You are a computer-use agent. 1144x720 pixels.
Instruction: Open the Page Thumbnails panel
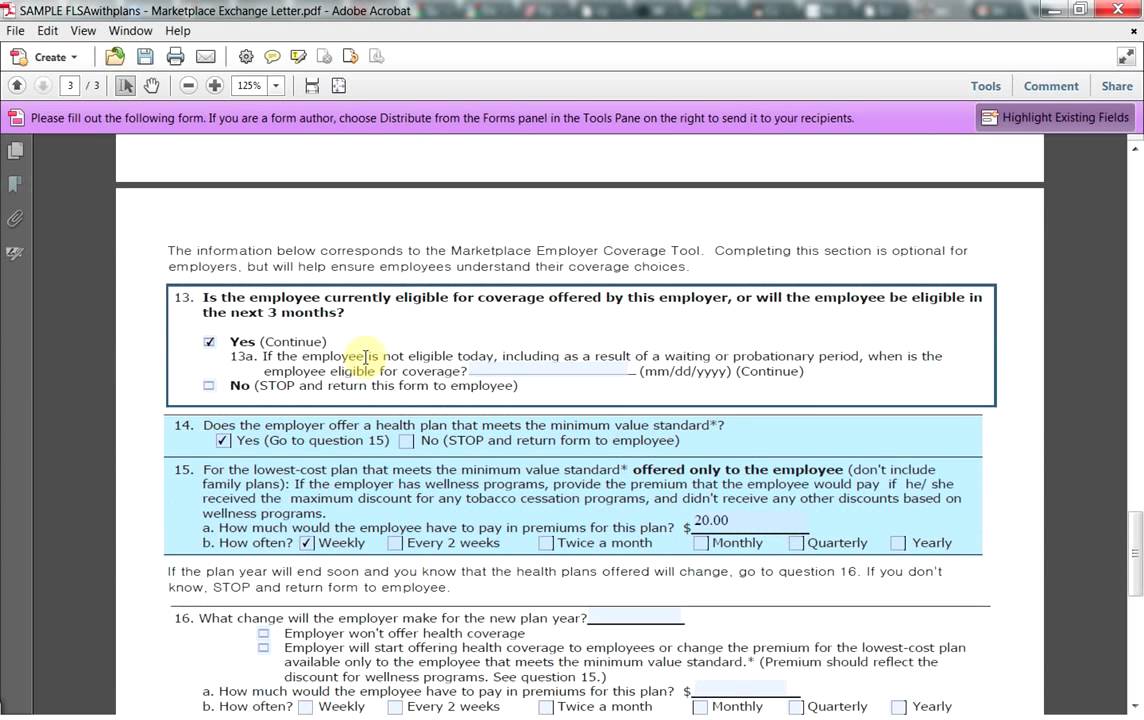(15, 150)
